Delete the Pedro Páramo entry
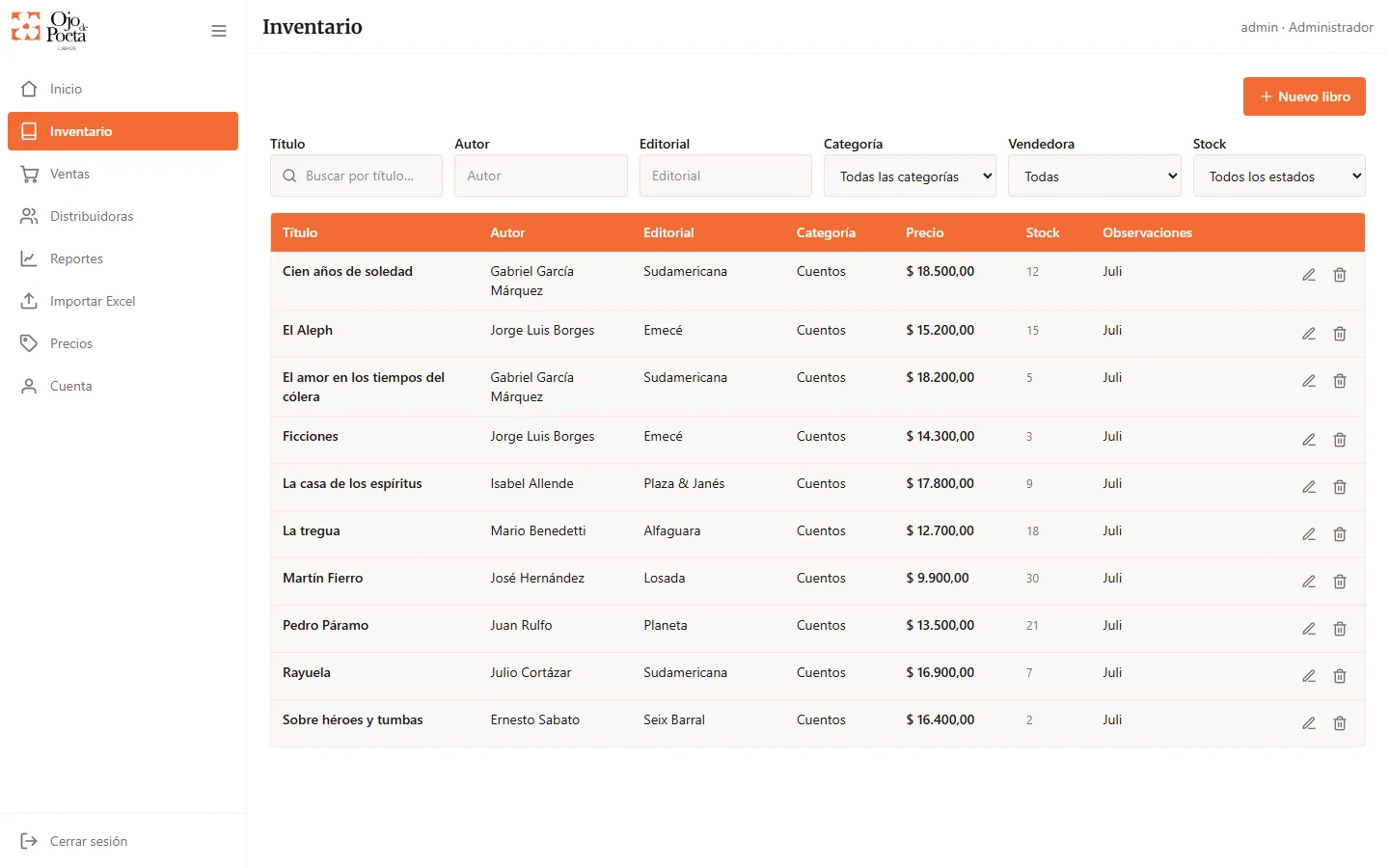This screenshot has height=868, width=1389. [1340, 629]
